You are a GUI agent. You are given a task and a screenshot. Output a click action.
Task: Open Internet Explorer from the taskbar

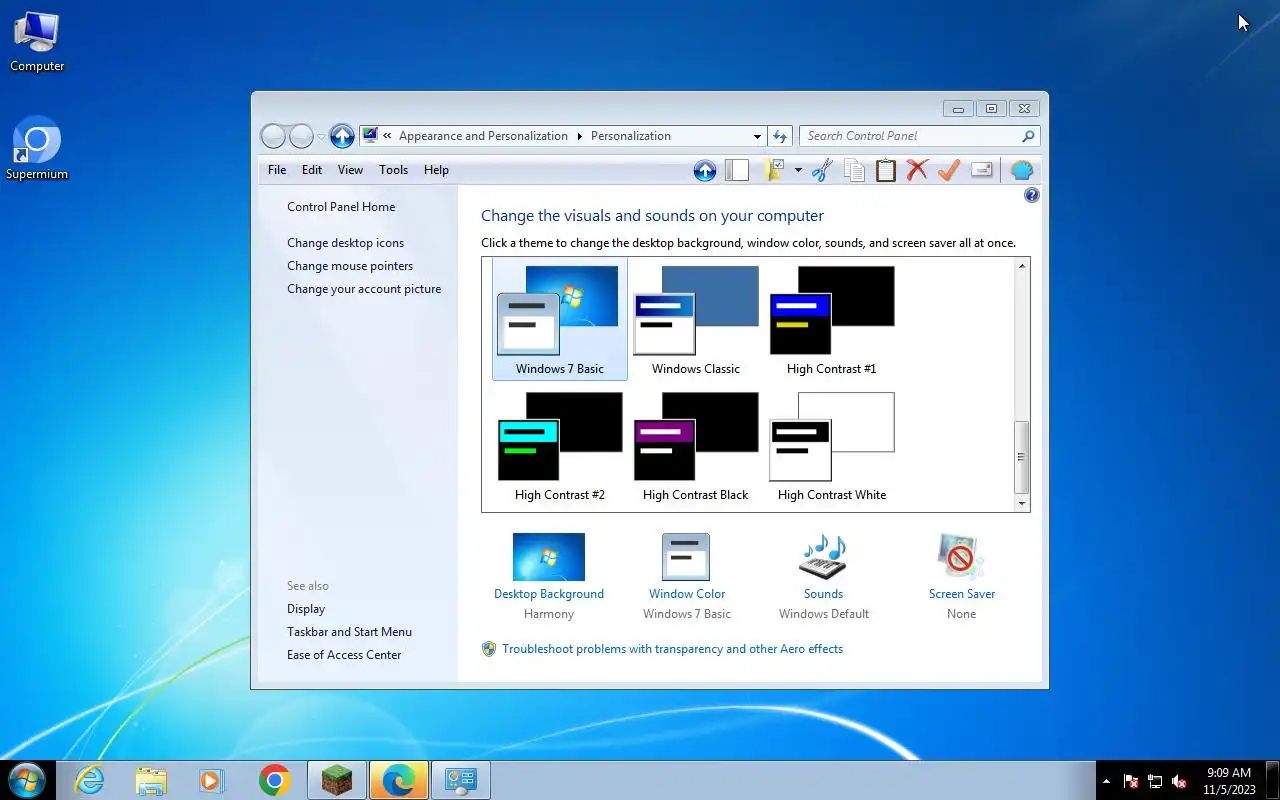point(90,780)
